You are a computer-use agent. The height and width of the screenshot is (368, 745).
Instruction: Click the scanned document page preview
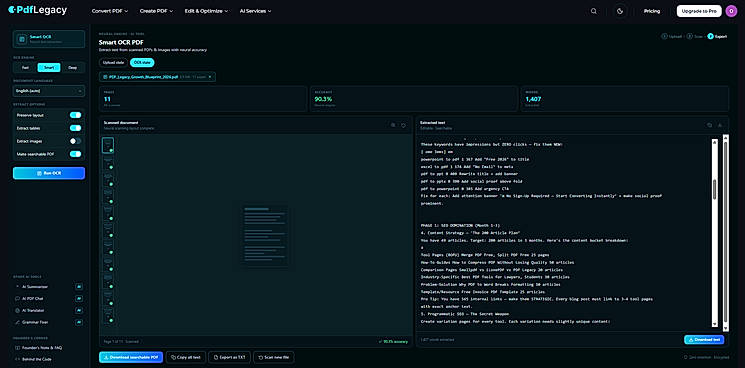265,235
